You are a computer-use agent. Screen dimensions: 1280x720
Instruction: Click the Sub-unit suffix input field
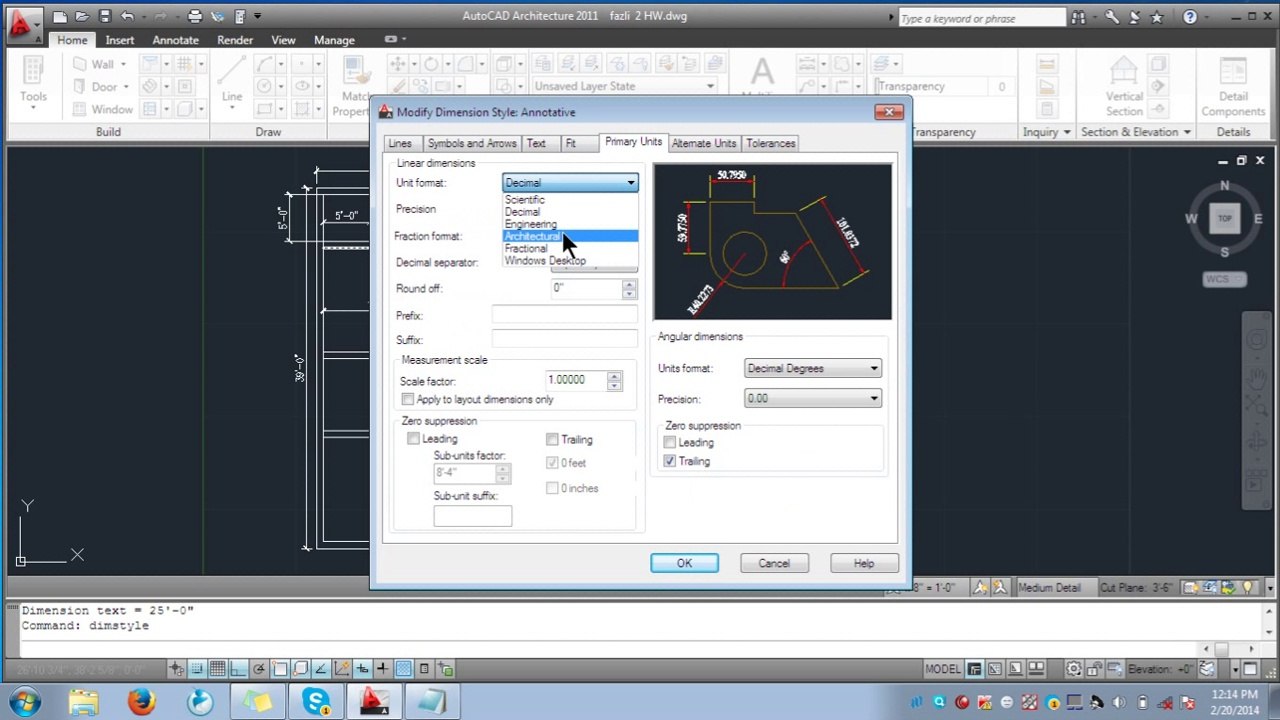(473, 516)
